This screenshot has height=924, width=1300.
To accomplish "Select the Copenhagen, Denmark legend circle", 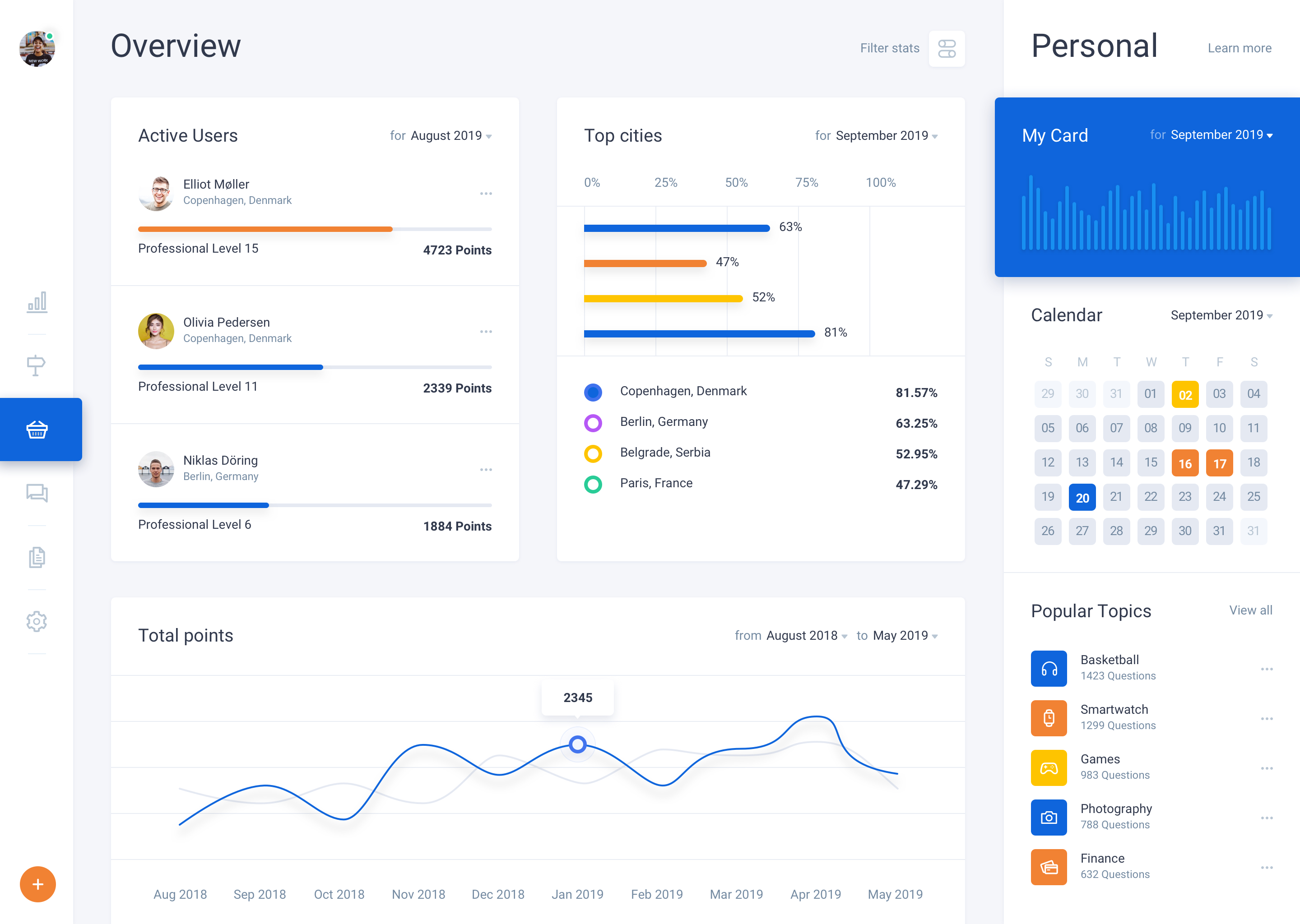I will [x=593, y=392].
